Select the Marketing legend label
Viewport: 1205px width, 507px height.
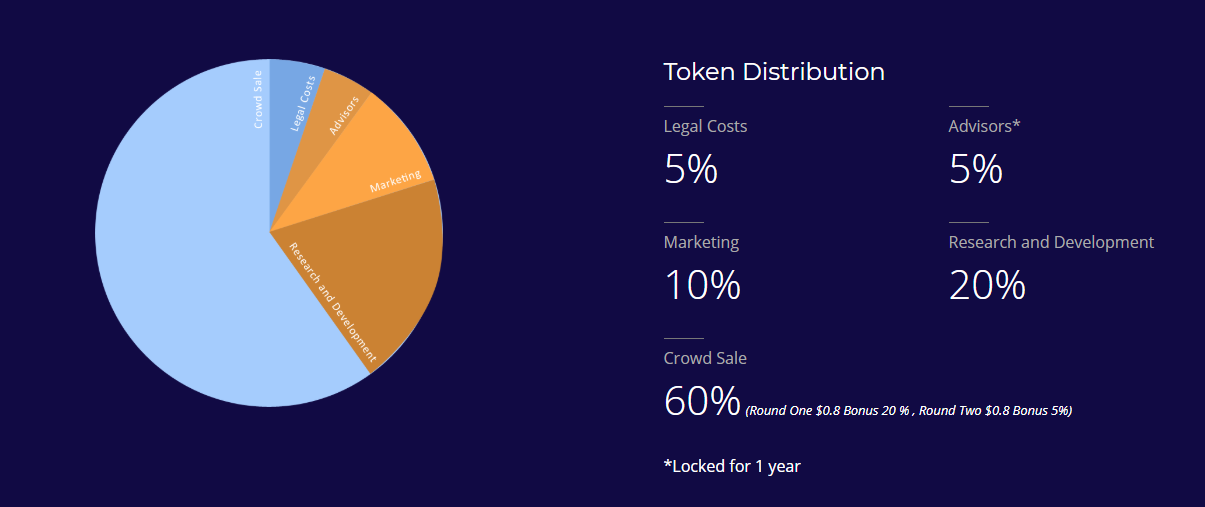702,242
